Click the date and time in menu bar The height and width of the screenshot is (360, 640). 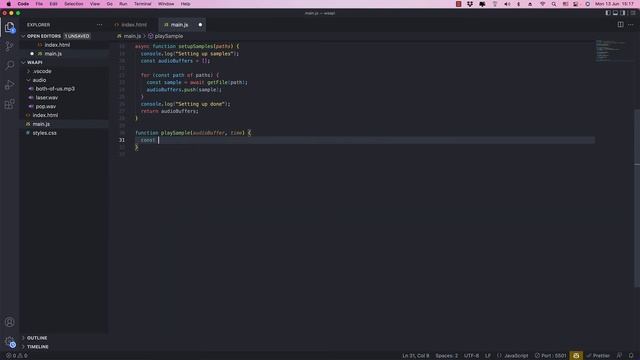tap(614, 4)
